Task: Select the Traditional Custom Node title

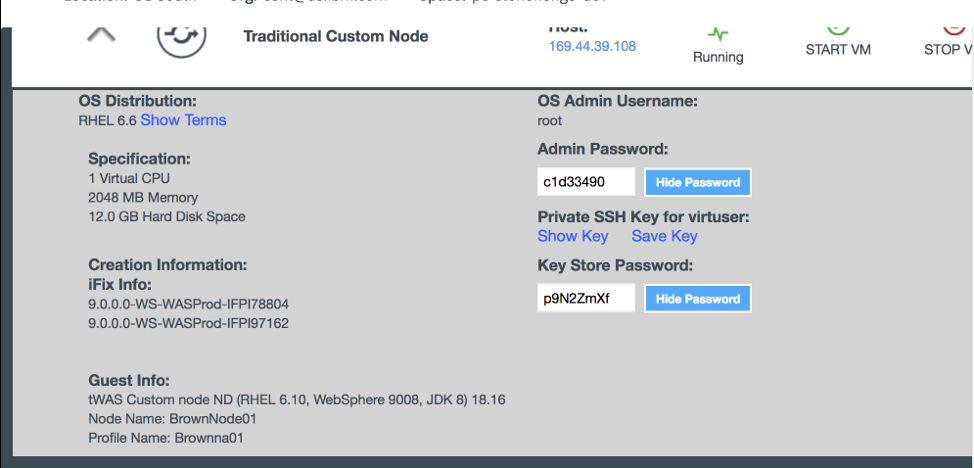Action: click(x=336, y=36)
